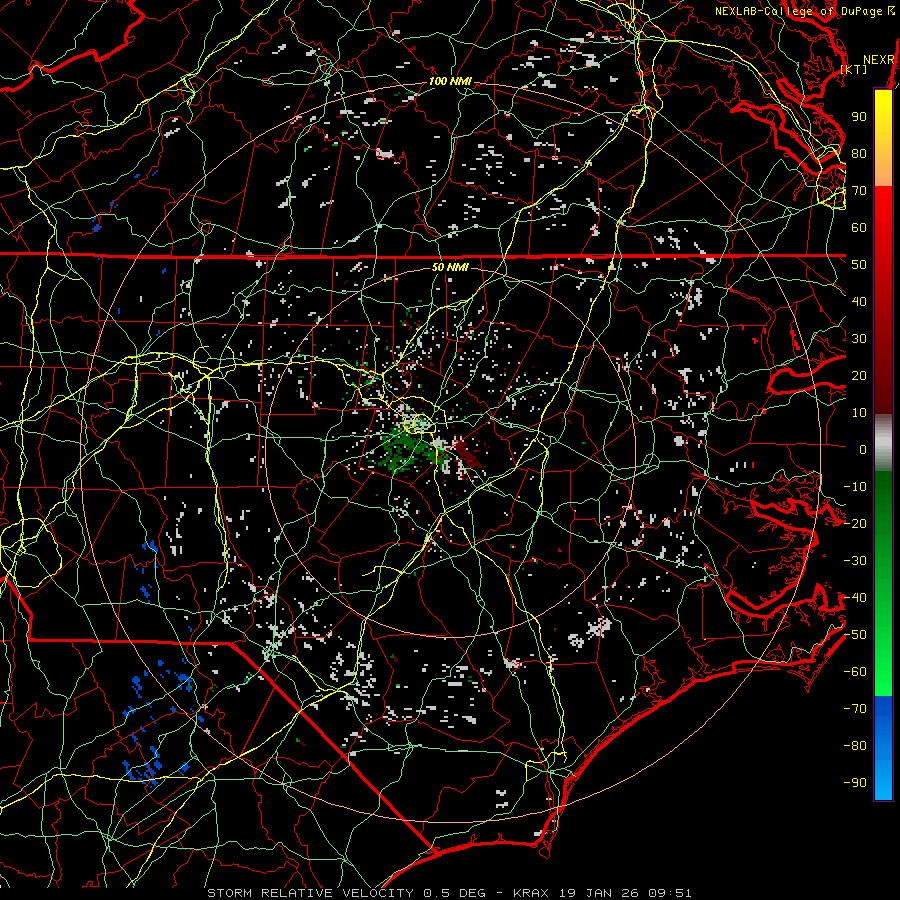Click the "50 NMI" range ring label

point(450,267)
